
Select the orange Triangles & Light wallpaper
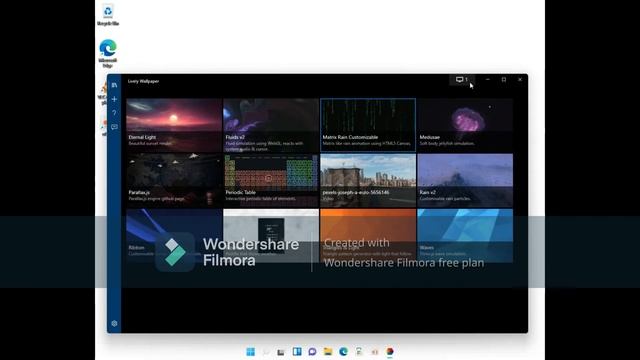pyautogui.click(x=368, y=236)
